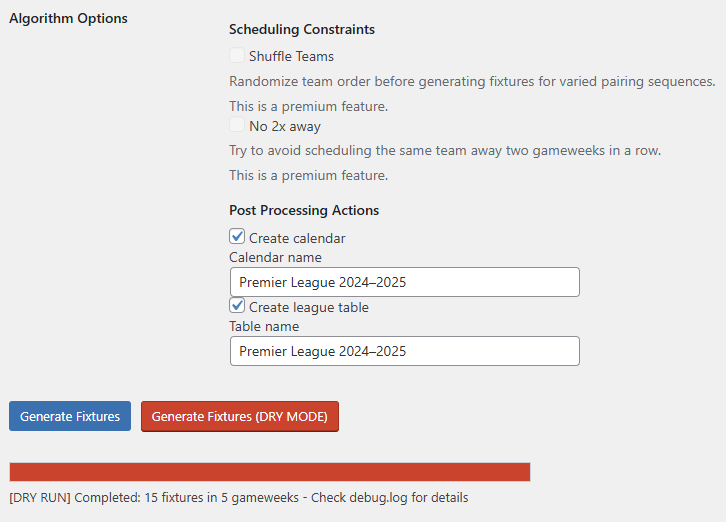The image size is (726, 522).
Task: Disable the Create league table checkbox
Action: click(x=237, y=306)
